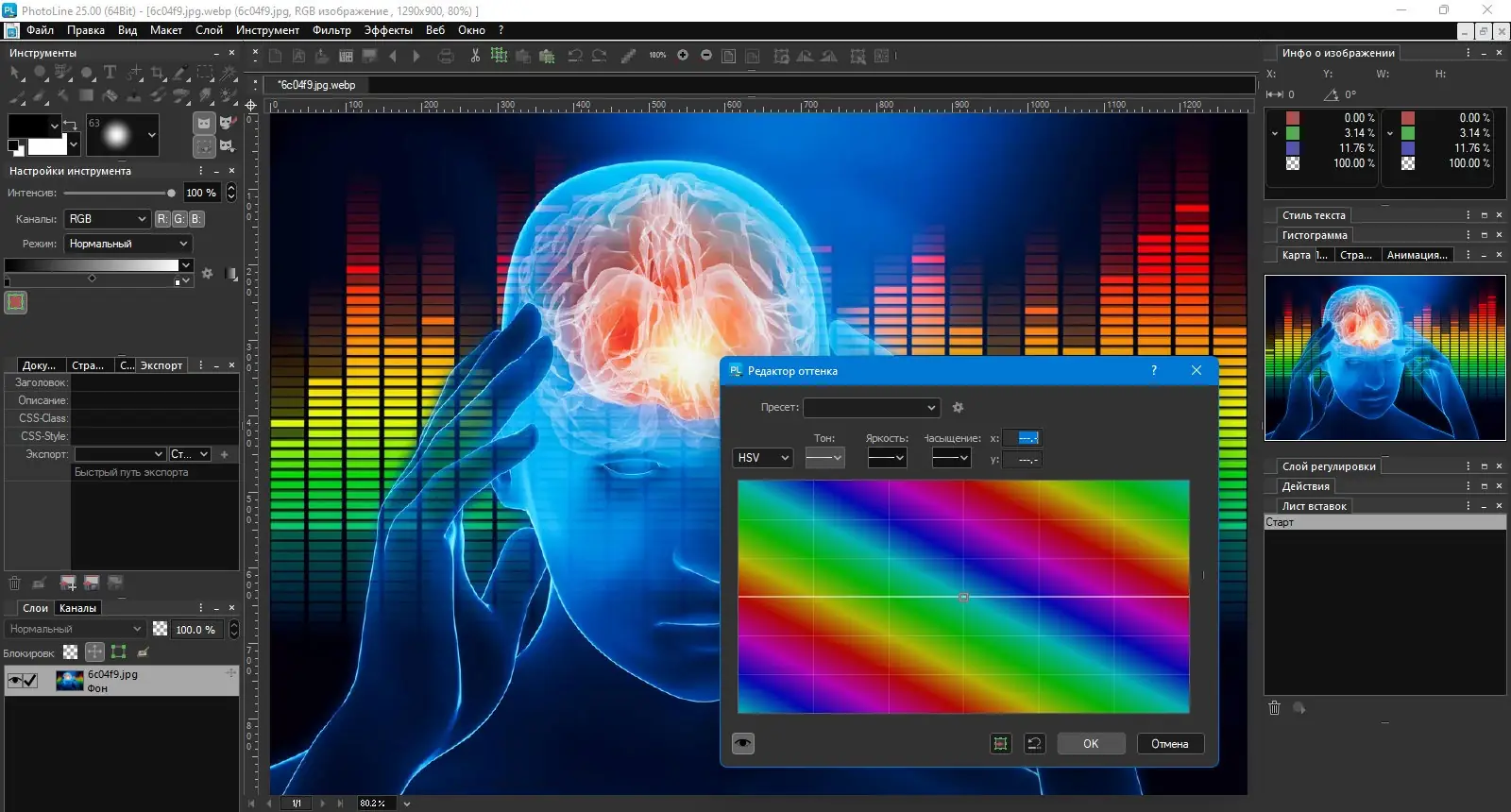Click OK in hue editor dialog
Screen dimensions: 1511x812
[x=1091, y=744]
